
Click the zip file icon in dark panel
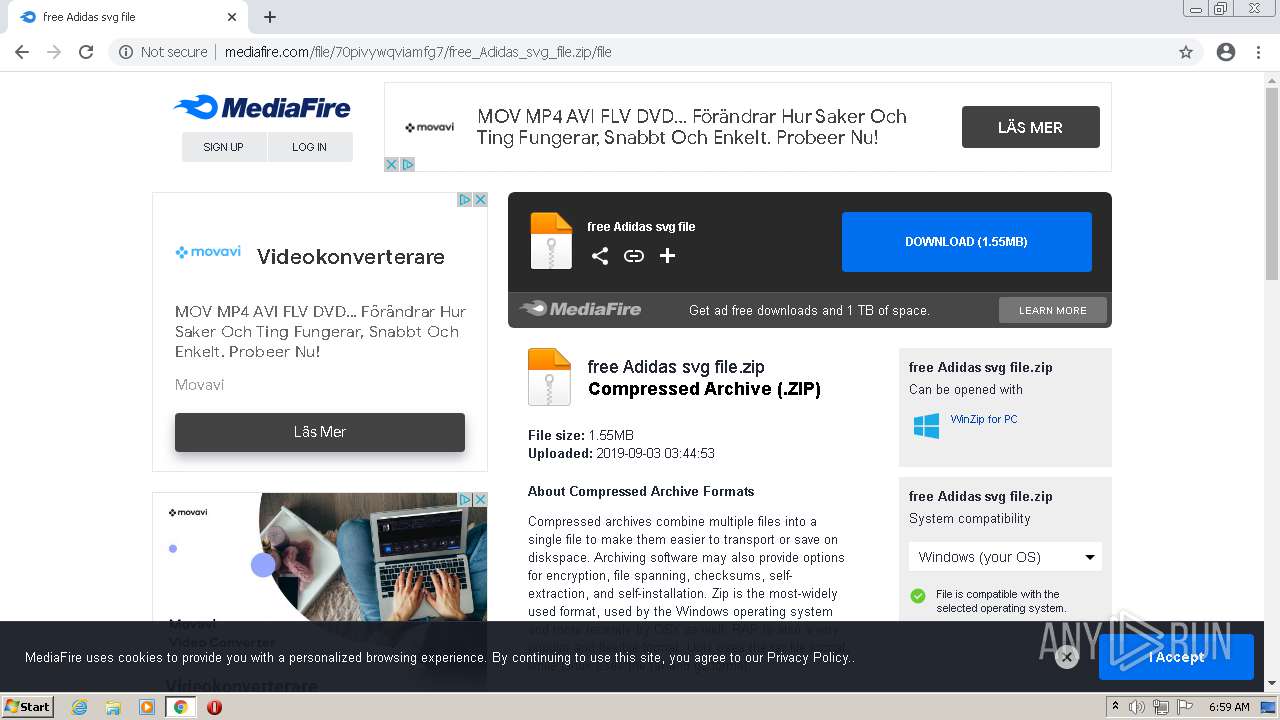(x=551, y=241)
